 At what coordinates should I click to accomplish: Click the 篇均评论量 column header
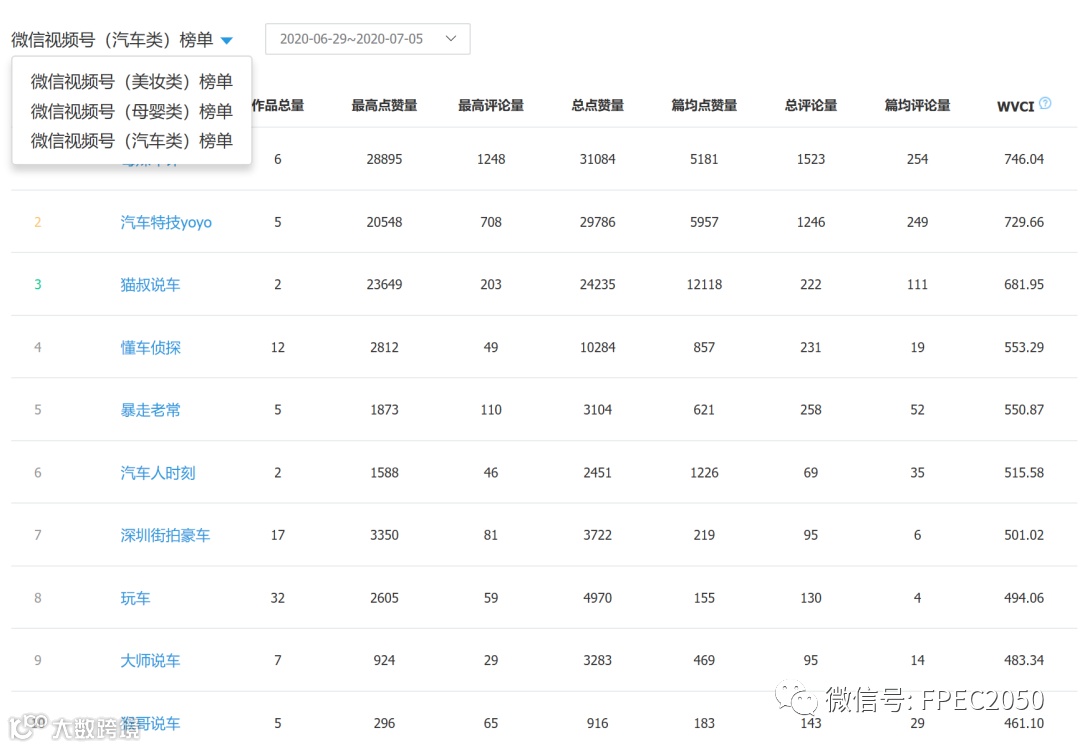(x=917, y=105)
